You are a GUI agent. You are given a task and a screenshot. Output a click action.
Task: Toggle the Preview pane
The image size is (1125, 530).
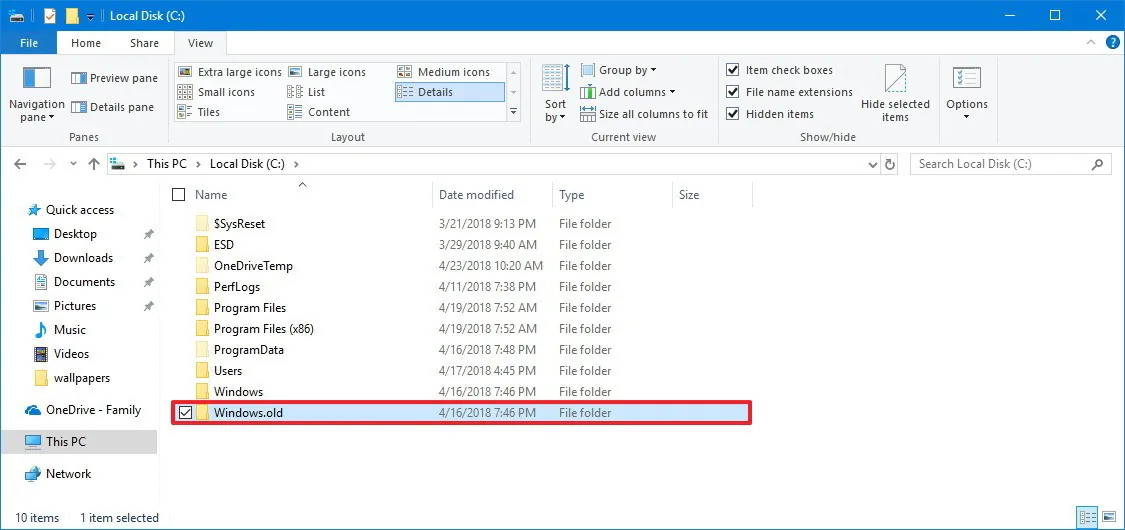click(114, 78)
